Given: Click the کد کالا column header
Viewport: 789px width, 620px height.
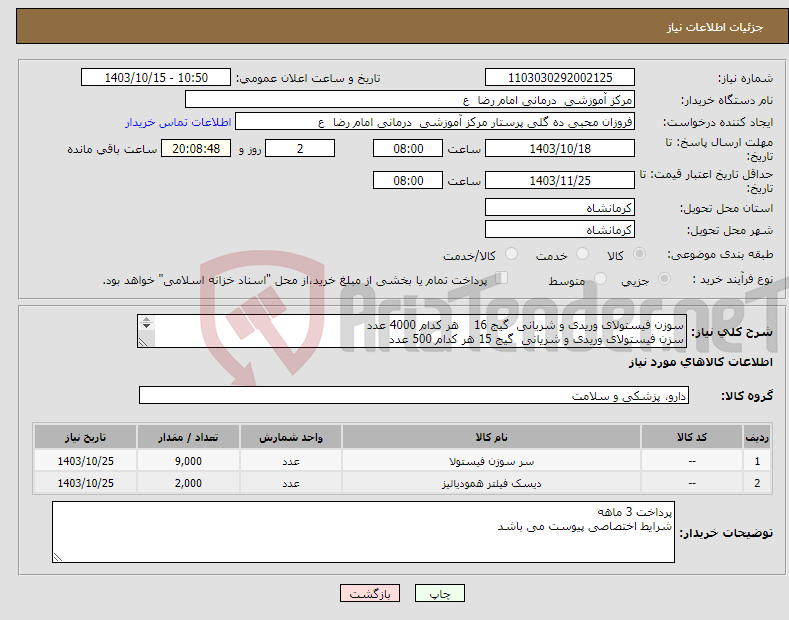Looking at the screenshot, I should tap(692, 437).
